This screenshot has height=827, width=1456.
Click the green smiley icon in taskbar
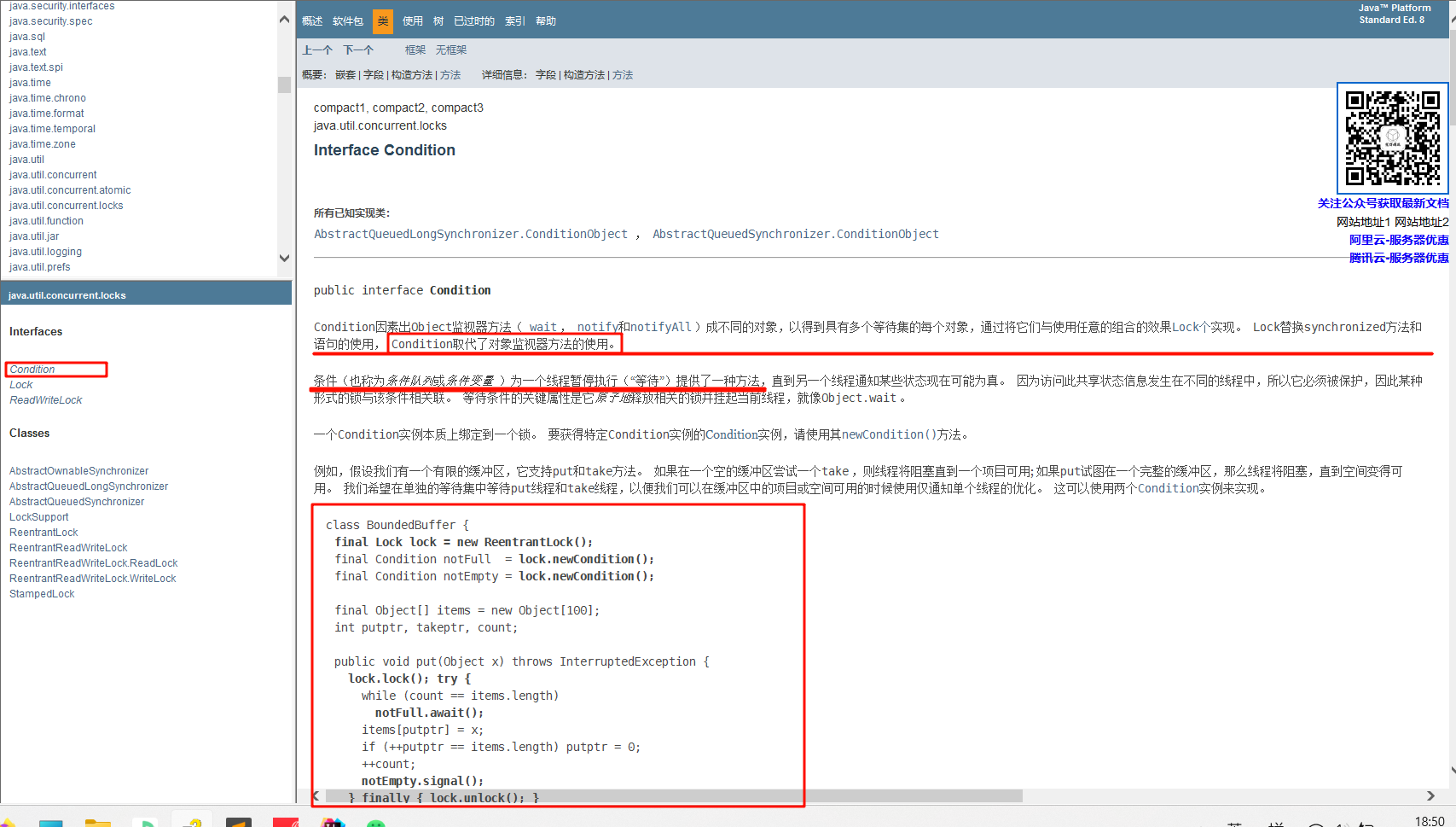click(375, 824)
